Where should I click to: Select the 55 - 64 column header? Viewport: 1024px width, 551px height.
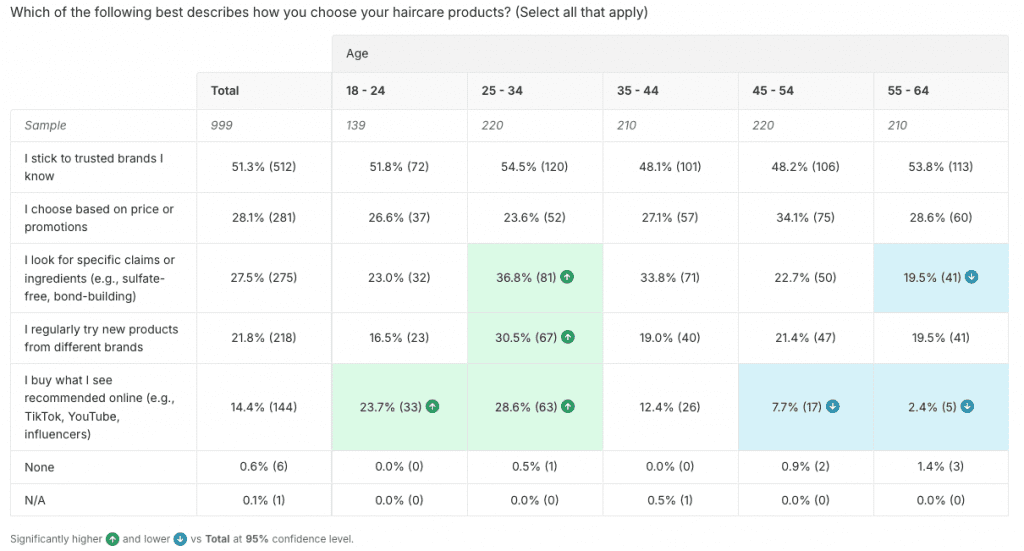[908, 91]
